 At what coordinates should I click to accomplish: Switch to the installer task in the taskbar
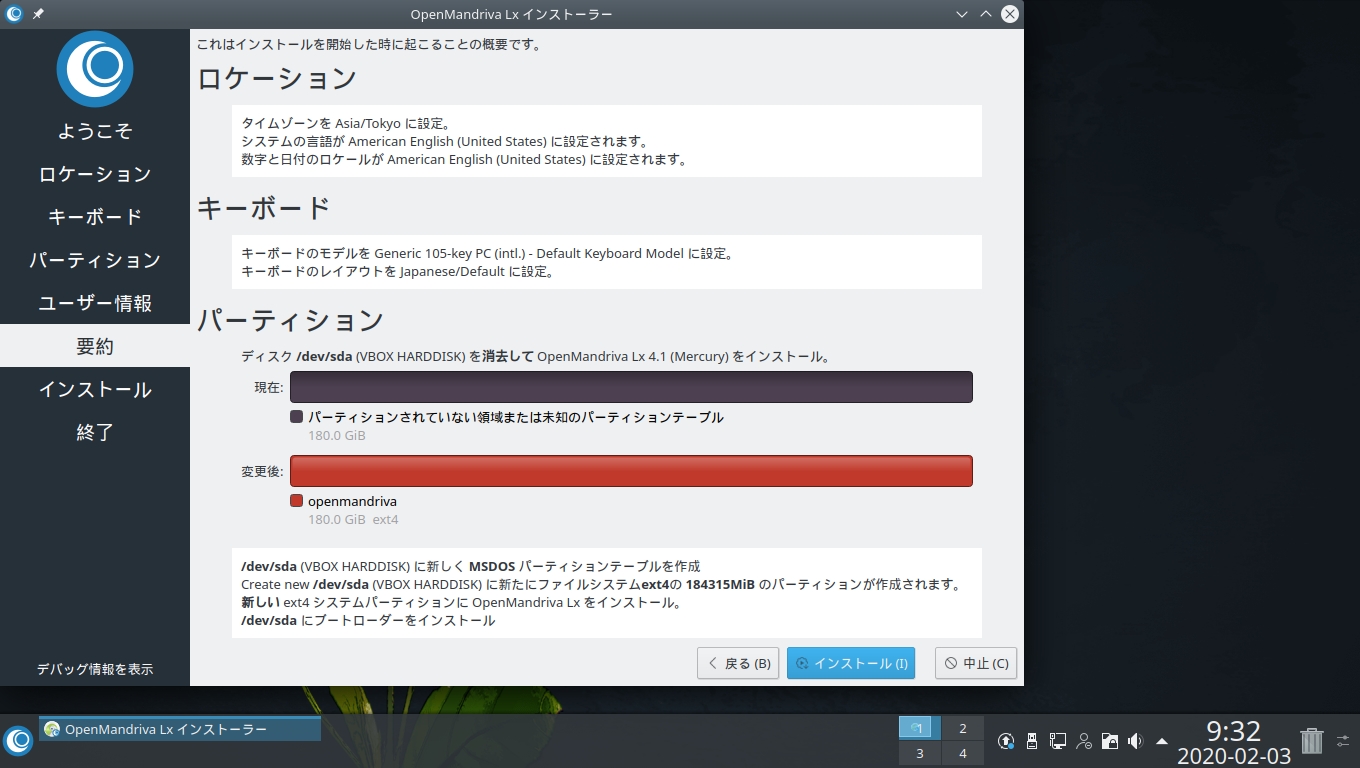180,729
